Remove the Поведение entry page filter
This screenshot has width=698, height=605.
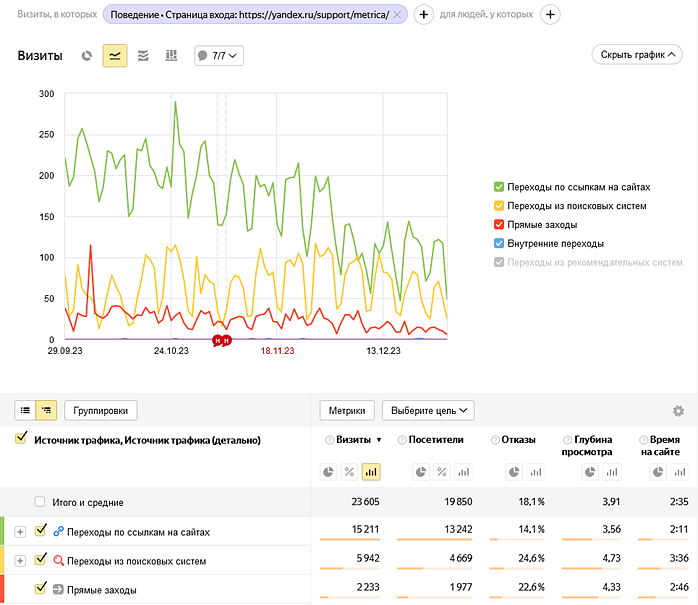pos(397,15)
